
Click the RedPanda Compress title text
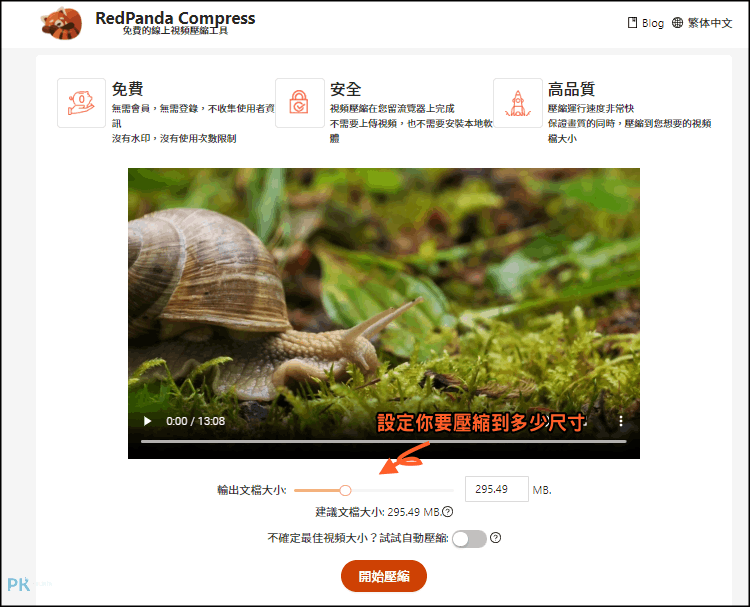point(175,18)
